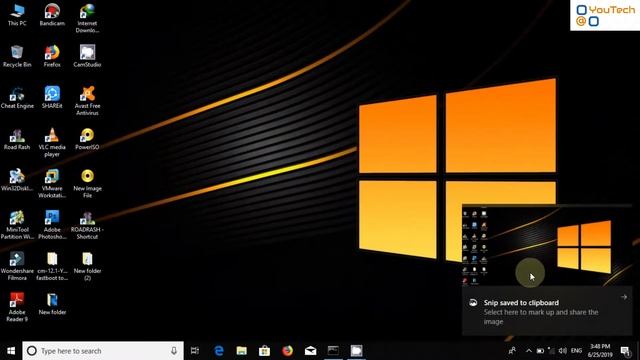Expand the hidden system tray icons
640x360 pixels.
(x=529, y=351)
